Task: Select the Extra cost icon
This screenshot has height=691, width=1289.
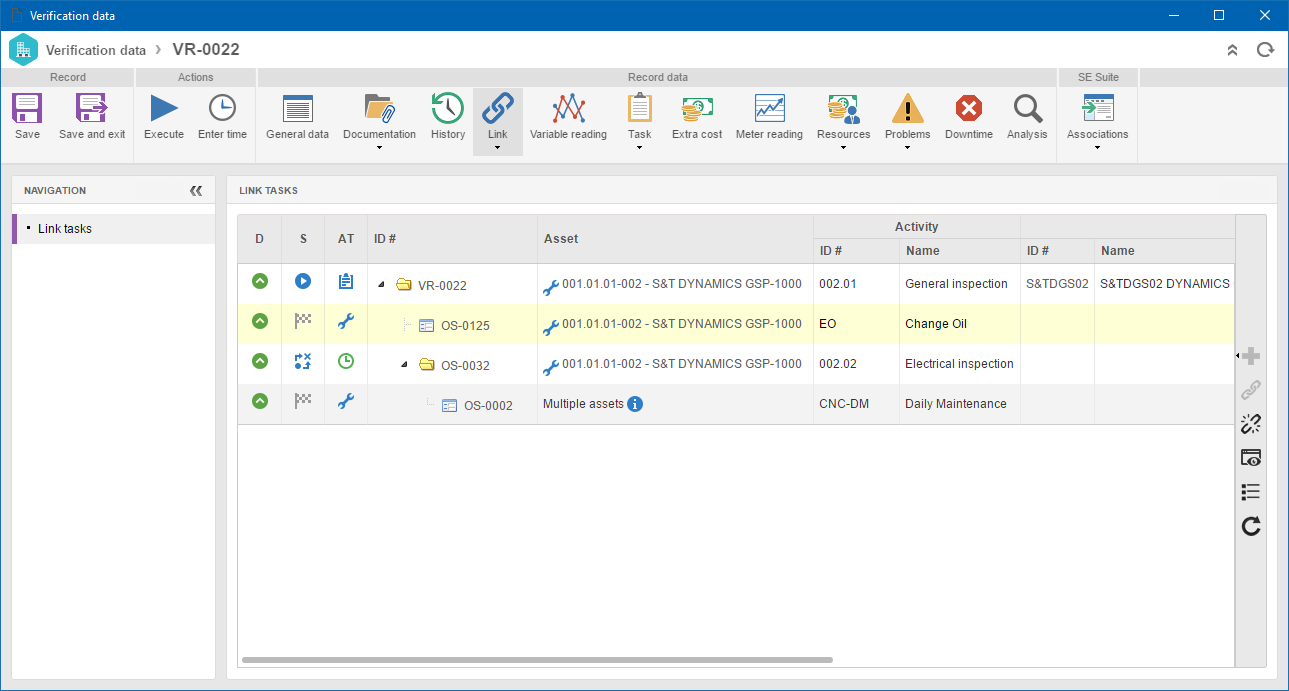Action: [697, 108]
